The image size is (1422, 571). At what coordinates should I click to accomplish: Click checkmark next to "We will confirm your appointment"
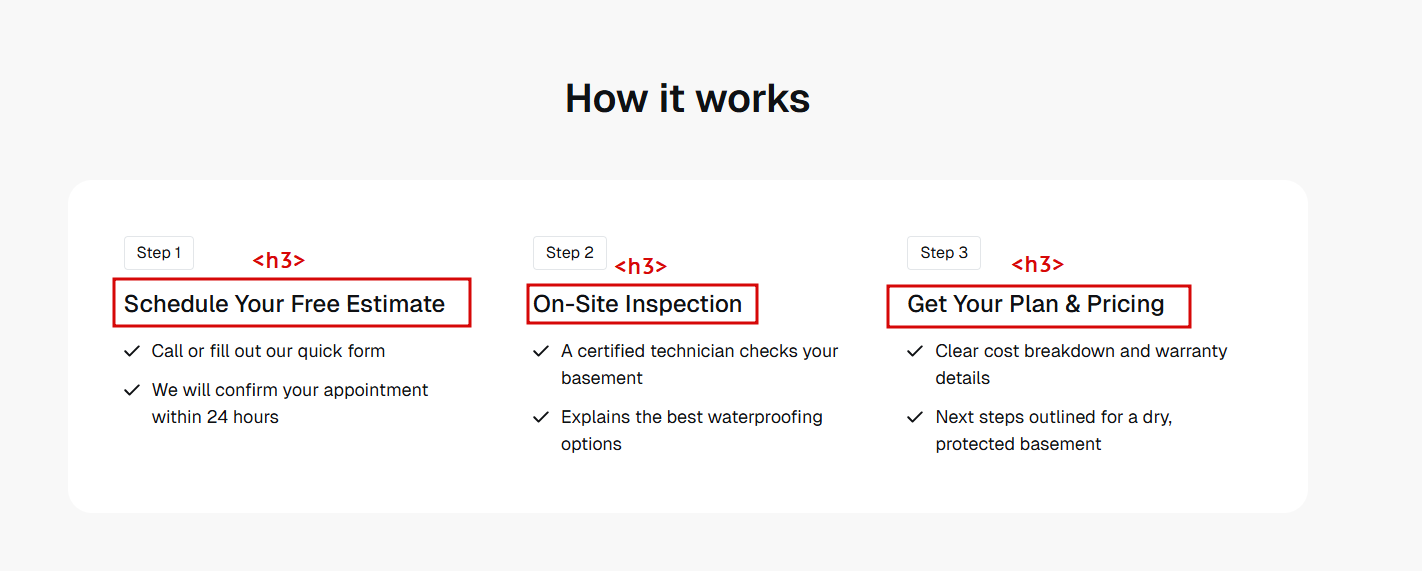[131, 390]
